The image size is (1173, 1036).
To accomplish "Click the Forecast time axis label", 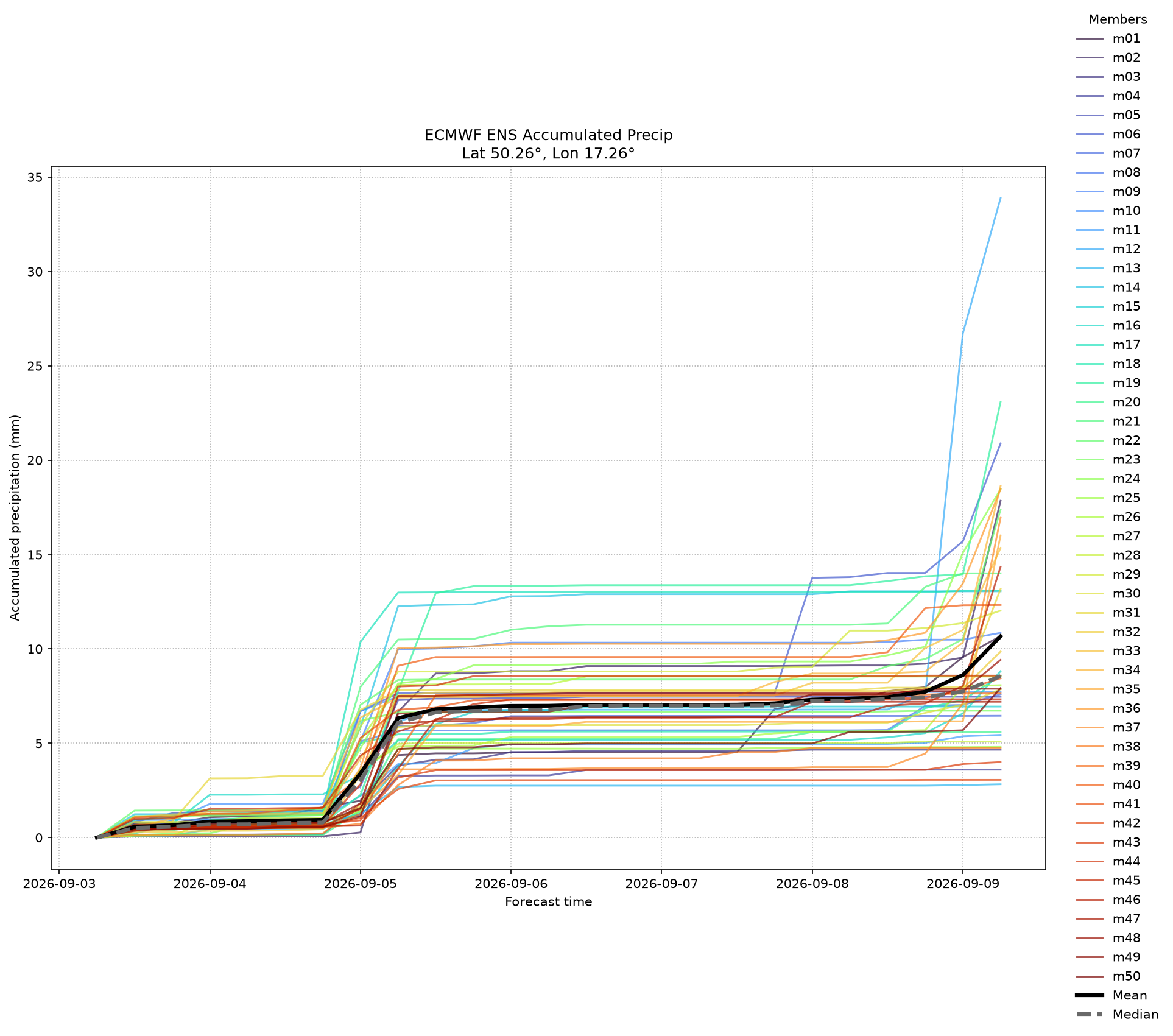I will 548,902.
